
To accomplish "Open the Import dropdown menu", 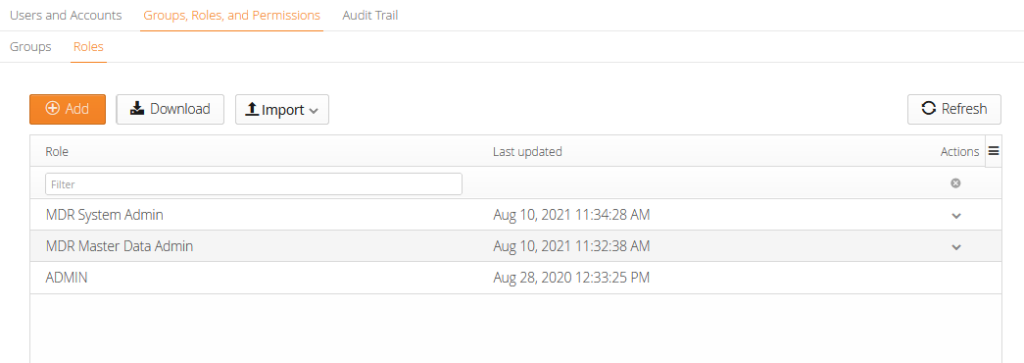I will 282,110.
